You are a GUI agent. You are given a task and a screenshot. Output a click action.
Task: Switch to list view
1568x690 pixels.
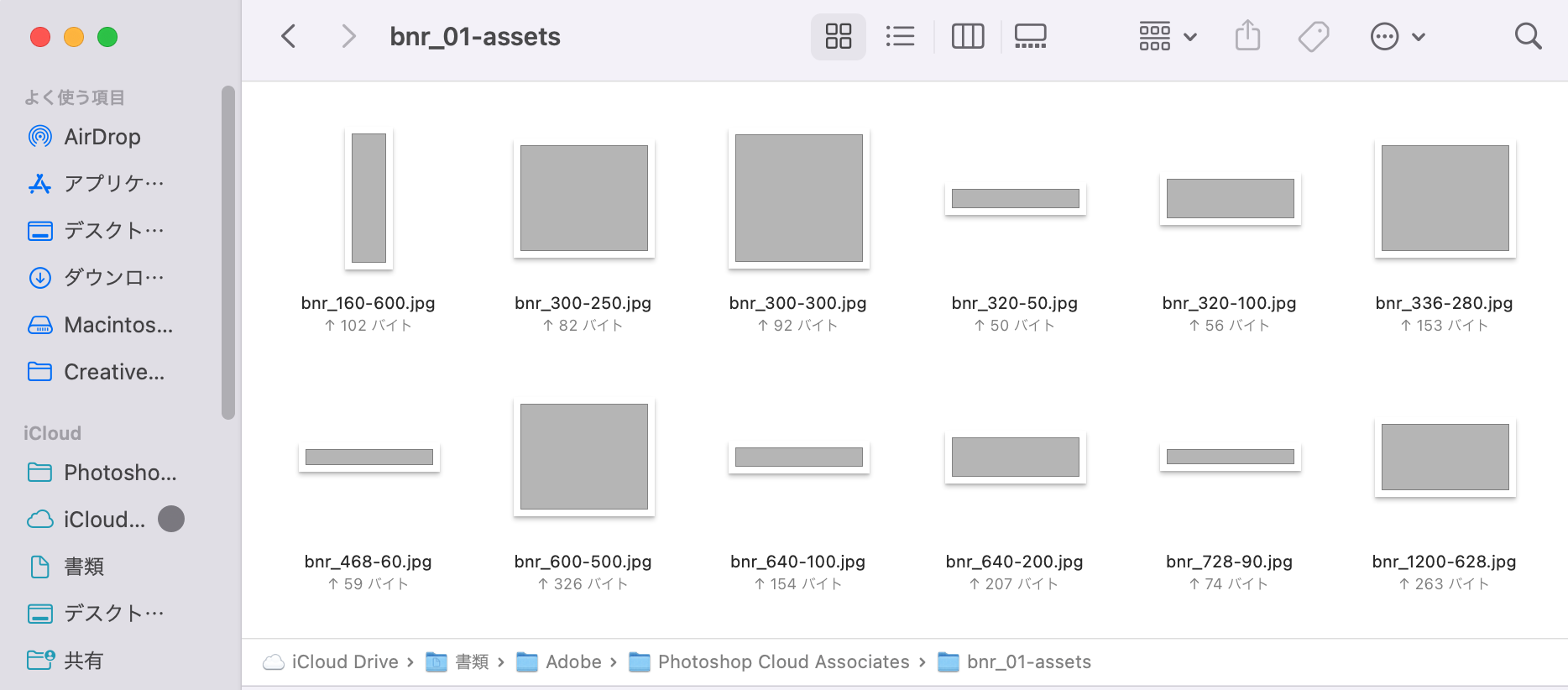pos(900,37)
